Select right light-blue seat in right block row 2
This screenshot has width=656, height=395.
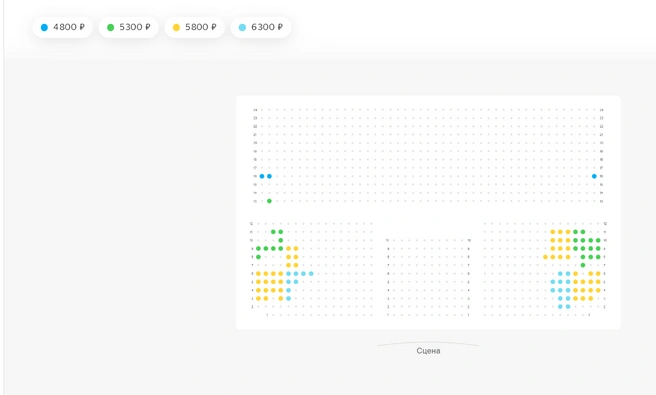pos(568,307)
